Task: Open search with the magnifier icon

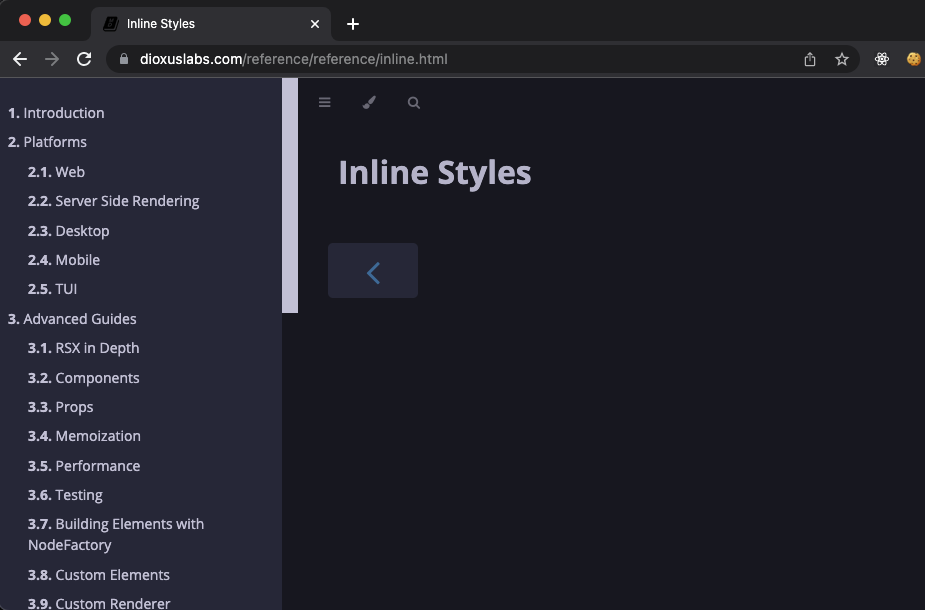Action: click(413, 102)
